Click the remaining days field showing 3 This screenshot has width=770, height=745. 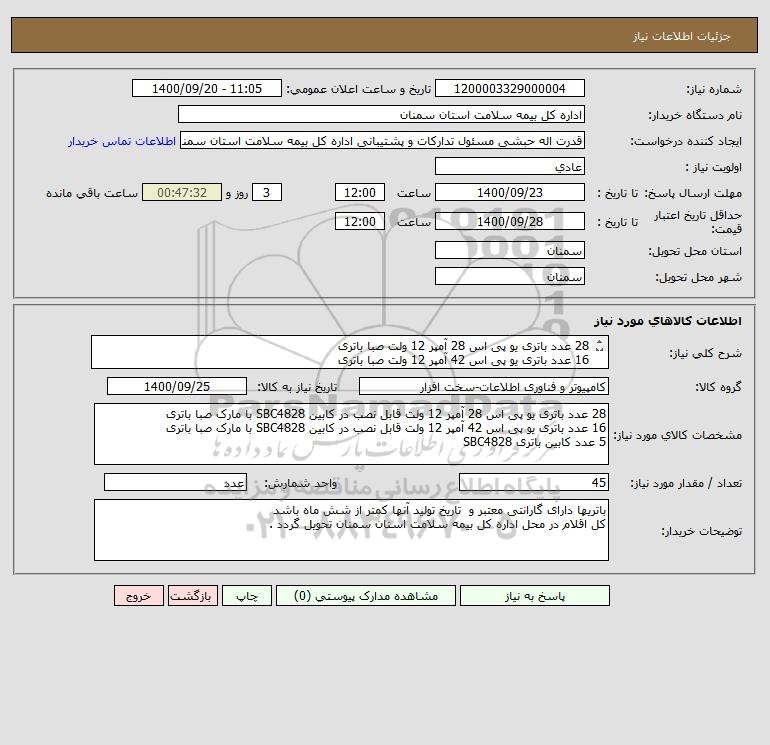(267, 193)
